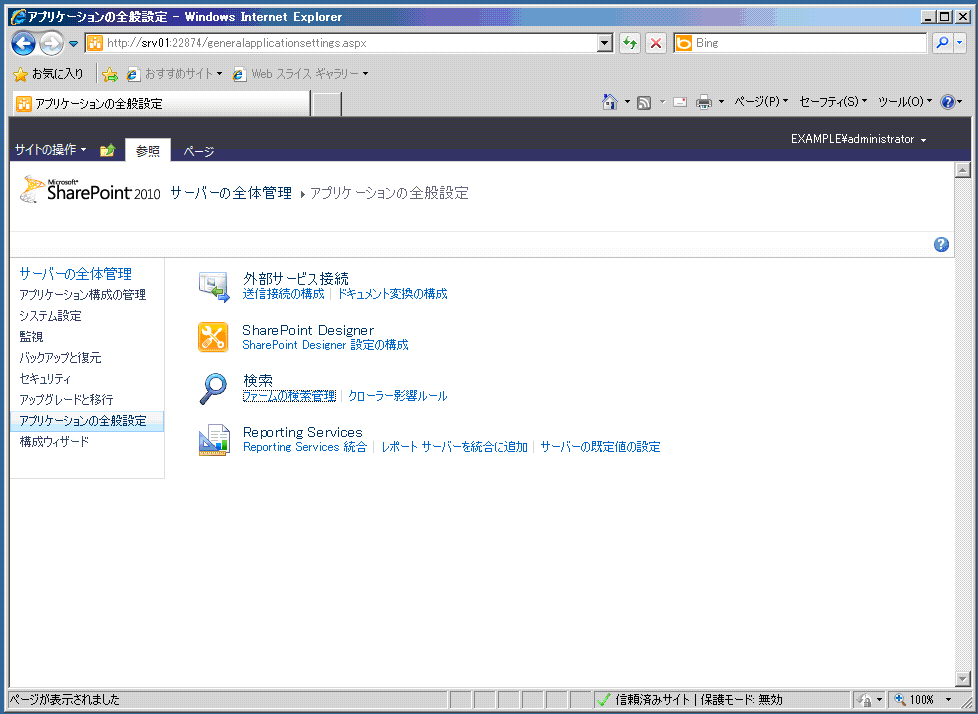
Task: Click the Home page icon
Action: coord(609,102)
